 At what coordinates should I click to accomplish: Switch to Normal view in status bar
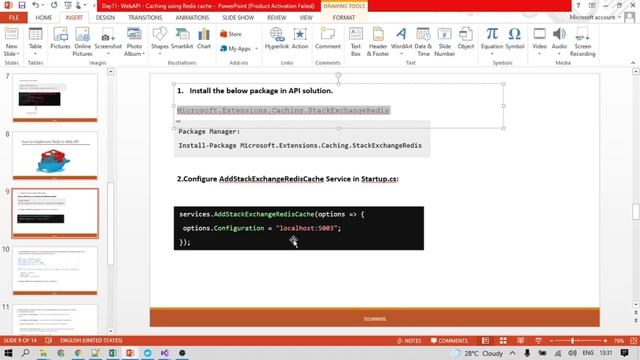485,340
